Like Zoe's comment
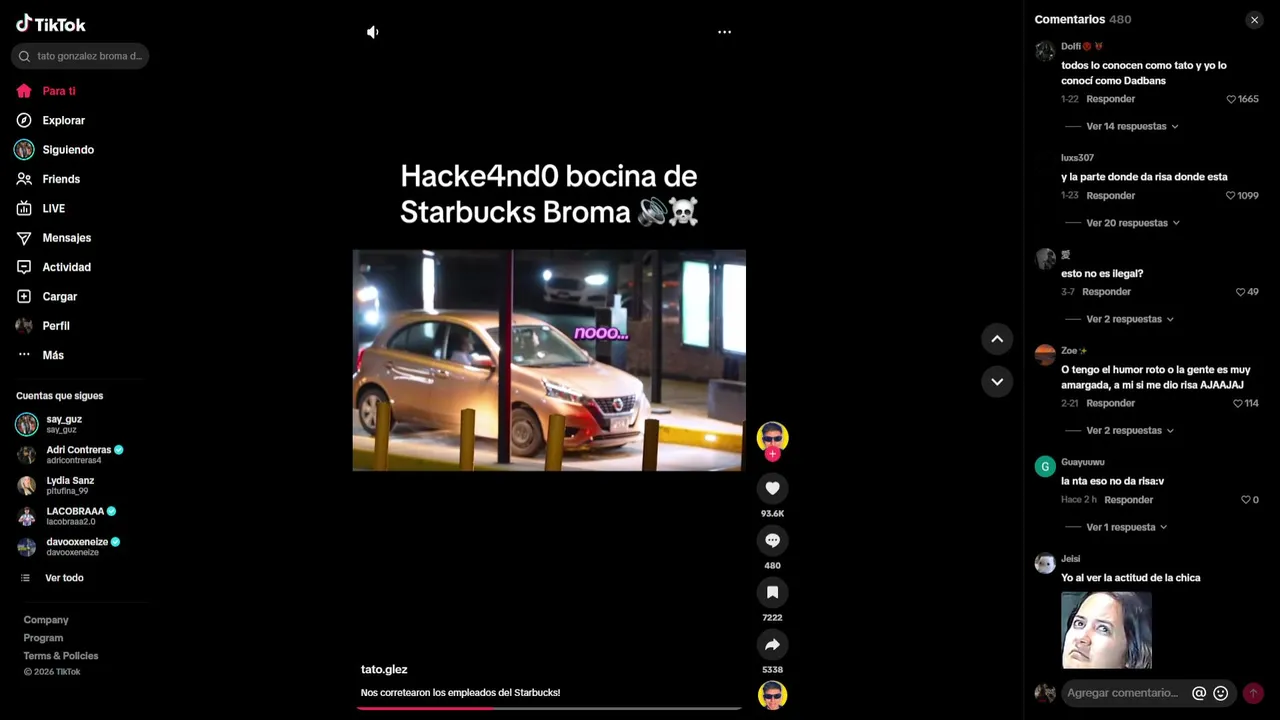 [x=1237, y=403]
